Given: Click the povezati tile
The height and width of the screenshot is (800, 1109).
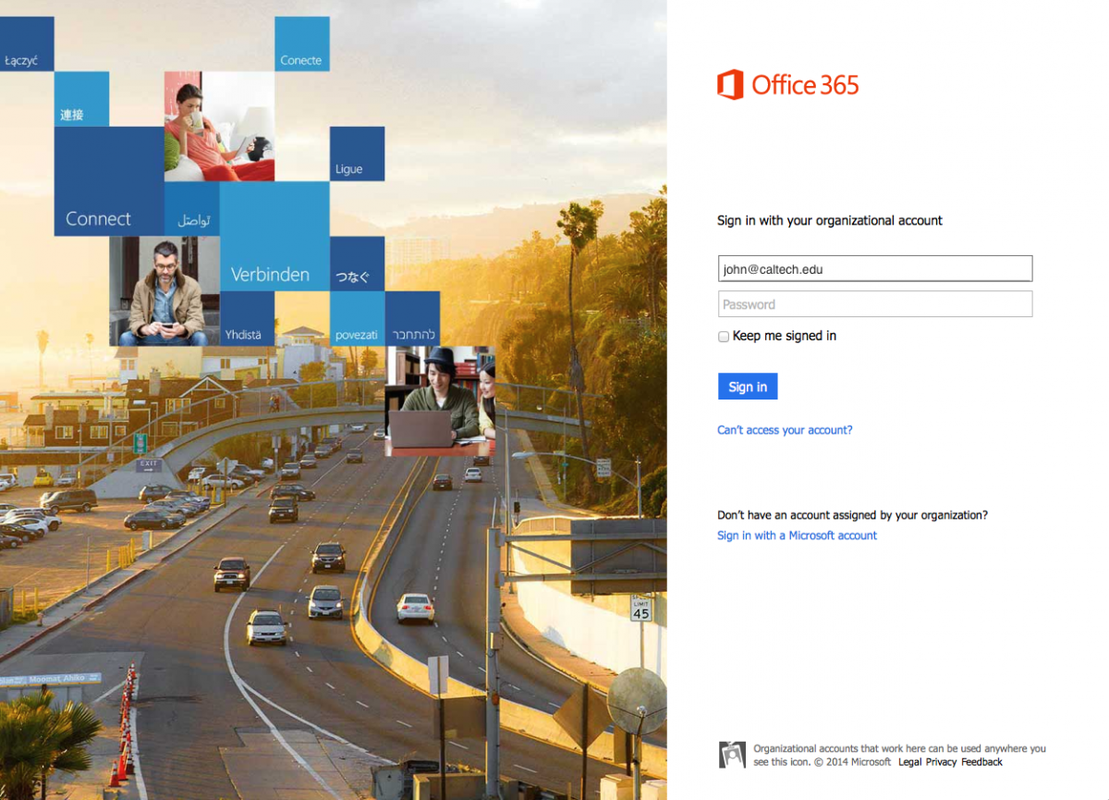Looking at the screenshot, I should click(x=357, y=318).
